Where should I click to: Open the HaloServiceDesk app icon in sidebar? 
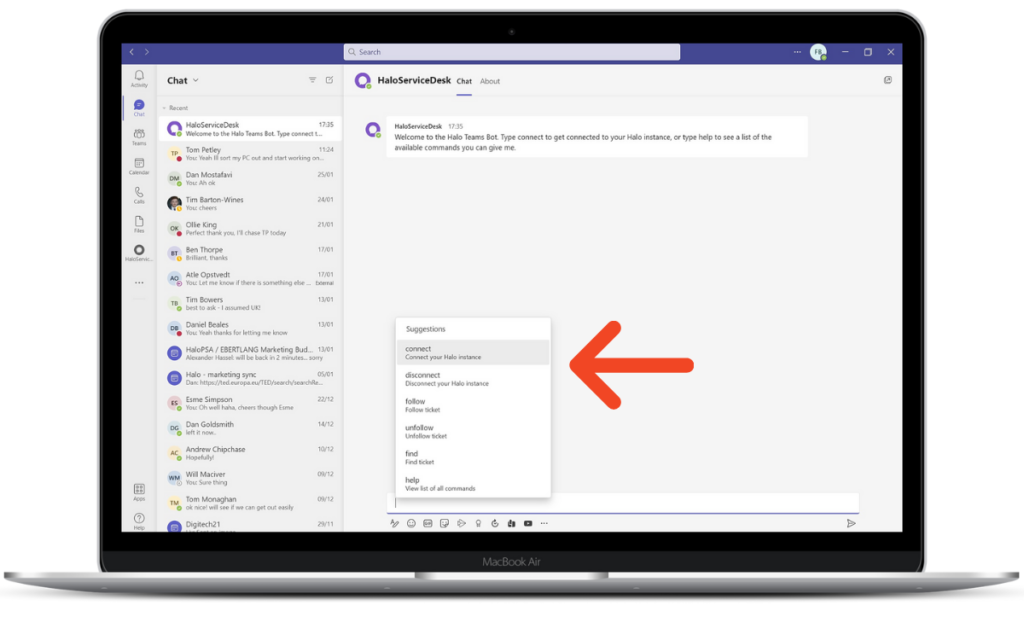coord(139,253)
